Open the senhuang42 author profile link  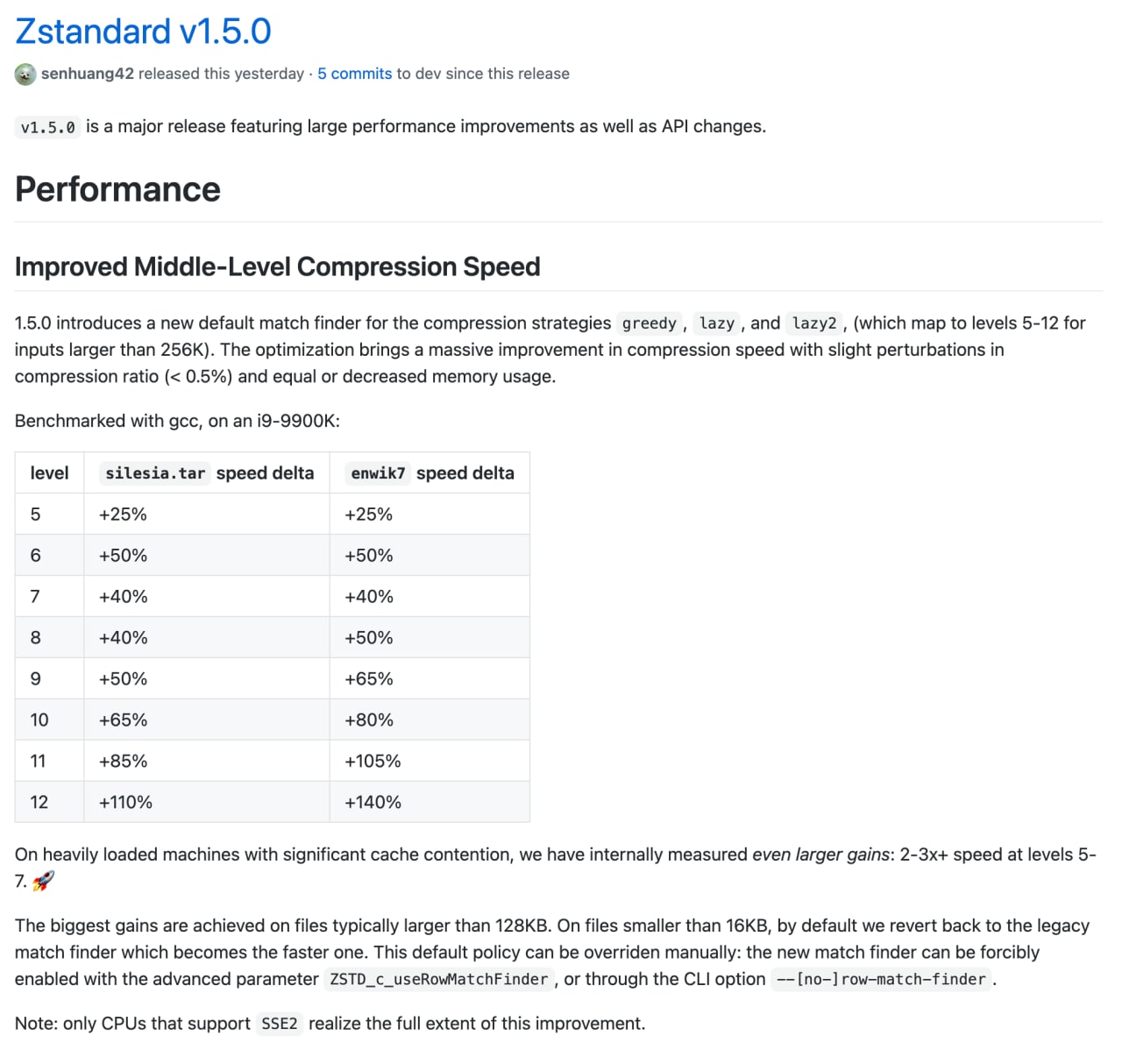point(88,74)
